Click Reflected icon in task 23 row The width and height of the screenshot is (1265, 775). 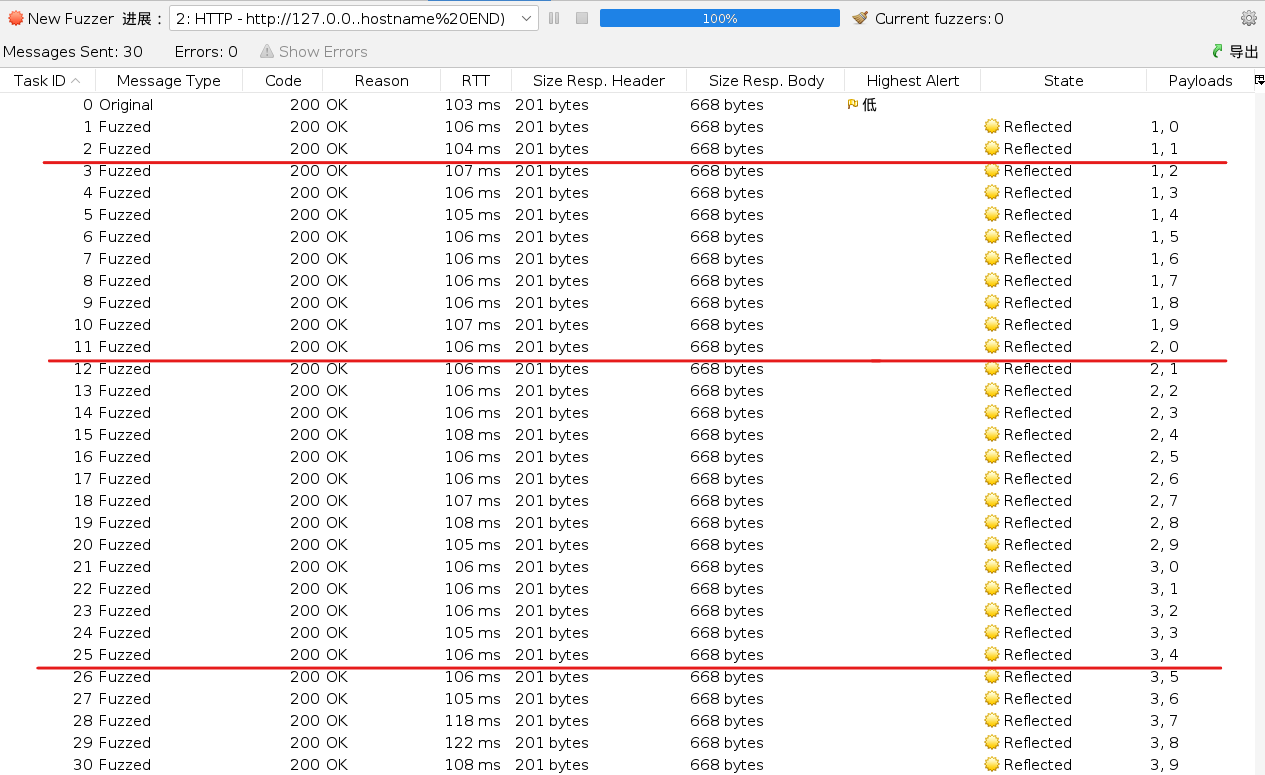[x=992, y=610]
